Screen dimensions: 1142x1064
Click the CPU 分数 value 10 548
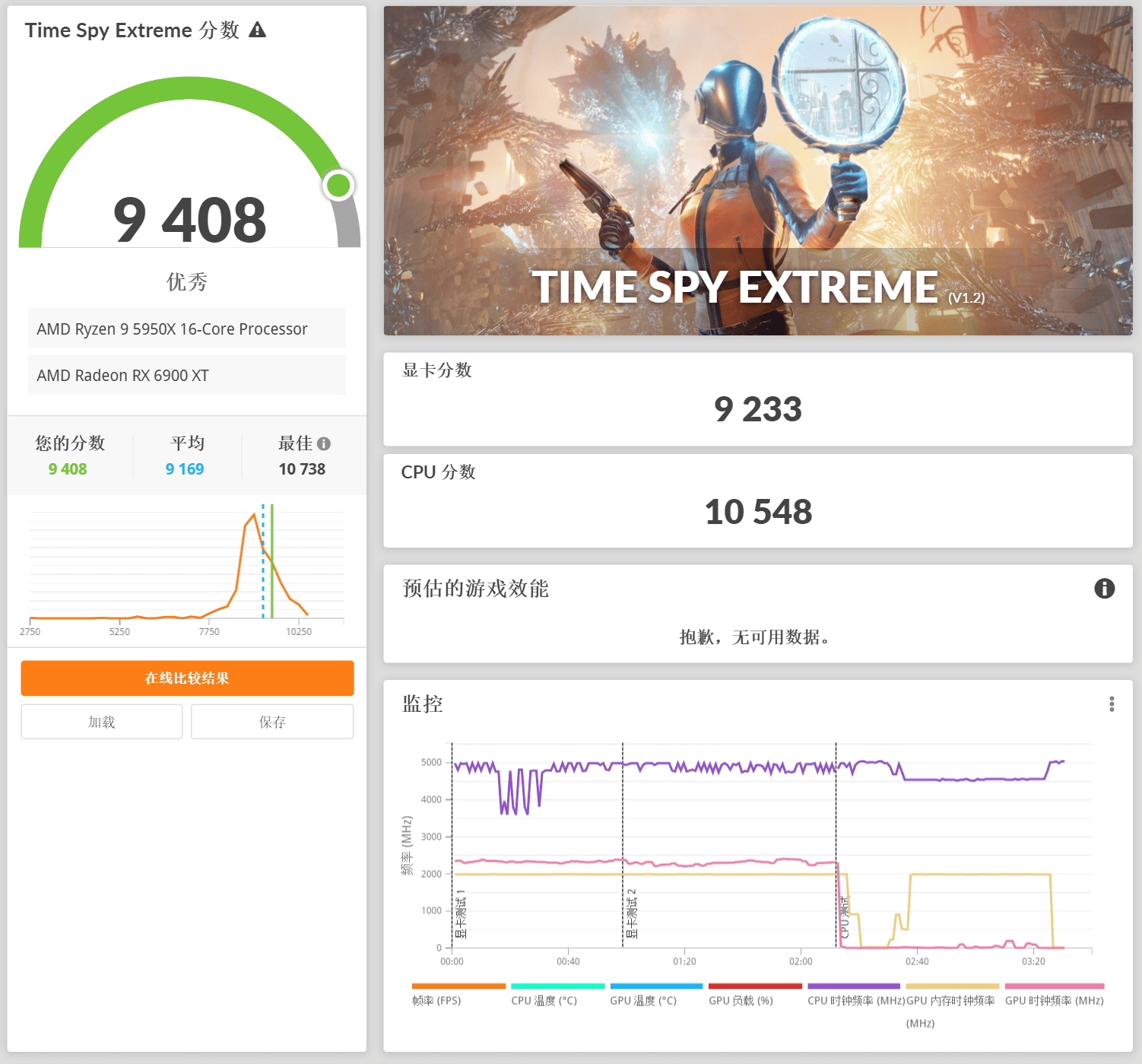(x=758, y=511)
